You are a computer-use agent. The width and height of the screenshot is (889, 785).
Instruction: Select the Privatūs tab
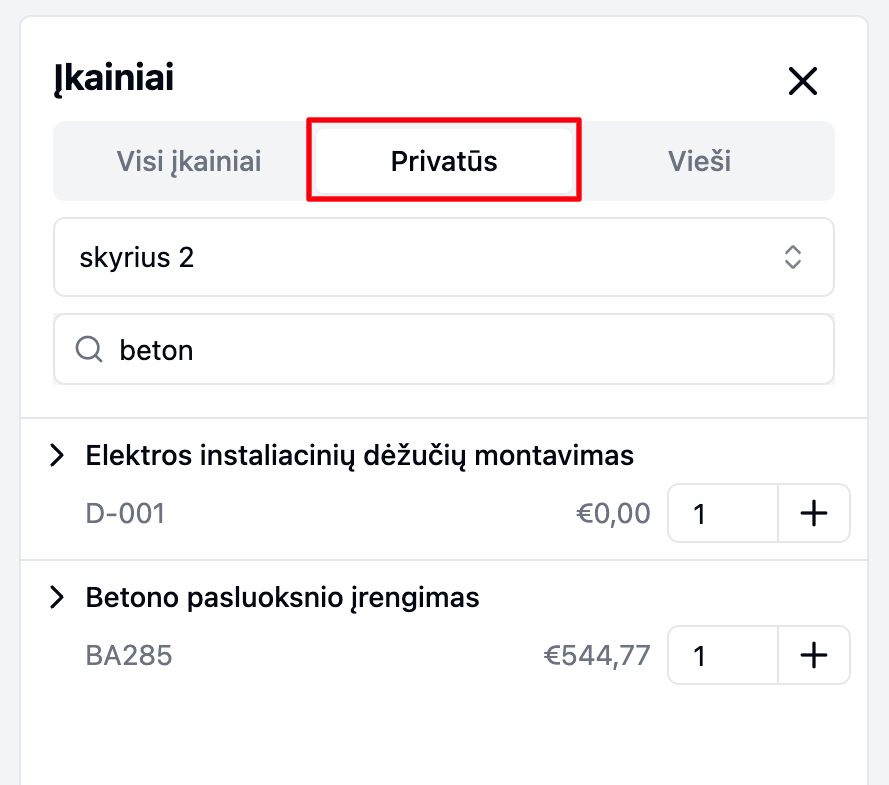pyautogui.click(x=444, y=161)
